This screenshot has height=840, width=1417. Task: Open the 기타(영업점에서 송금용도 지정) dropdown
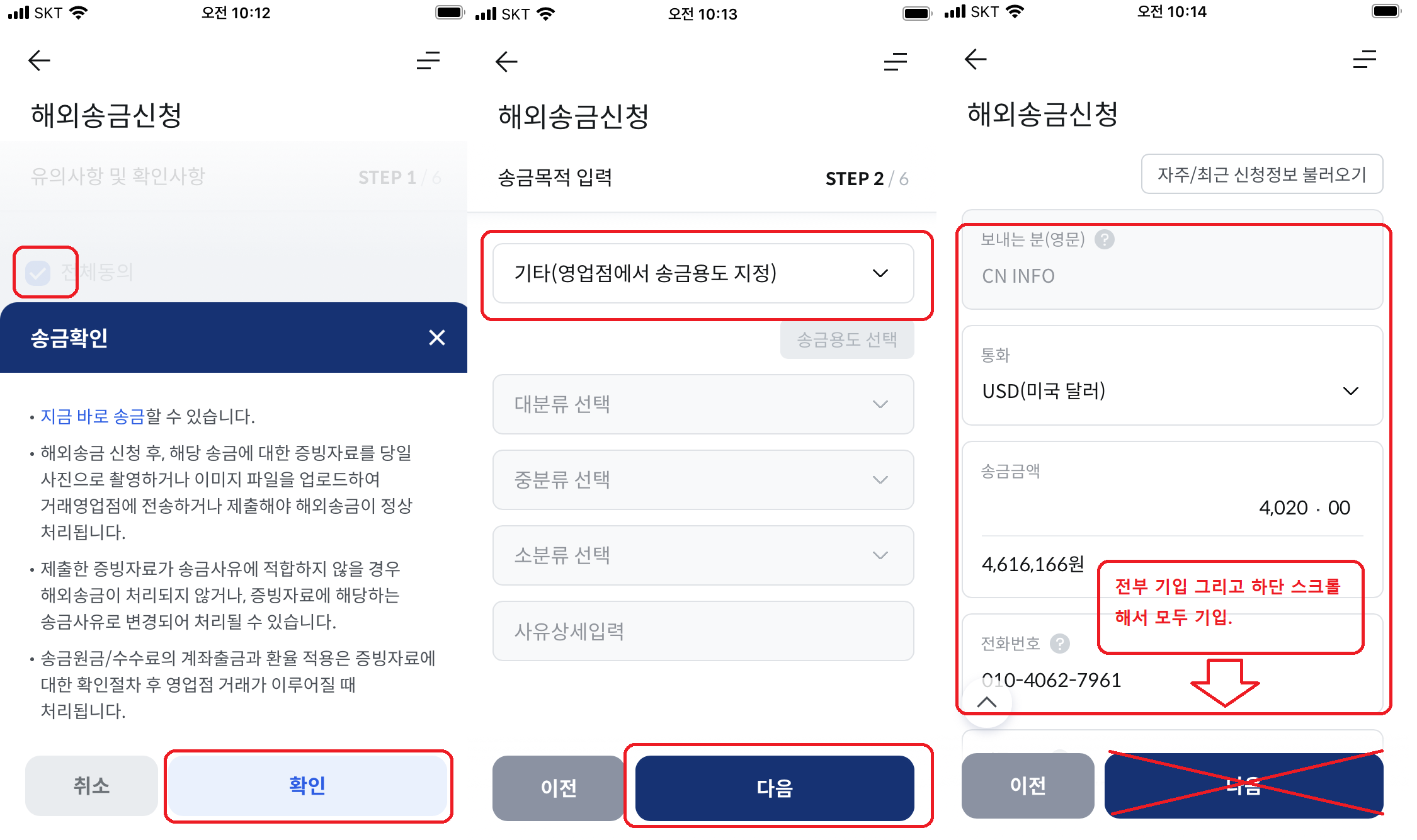704,274
